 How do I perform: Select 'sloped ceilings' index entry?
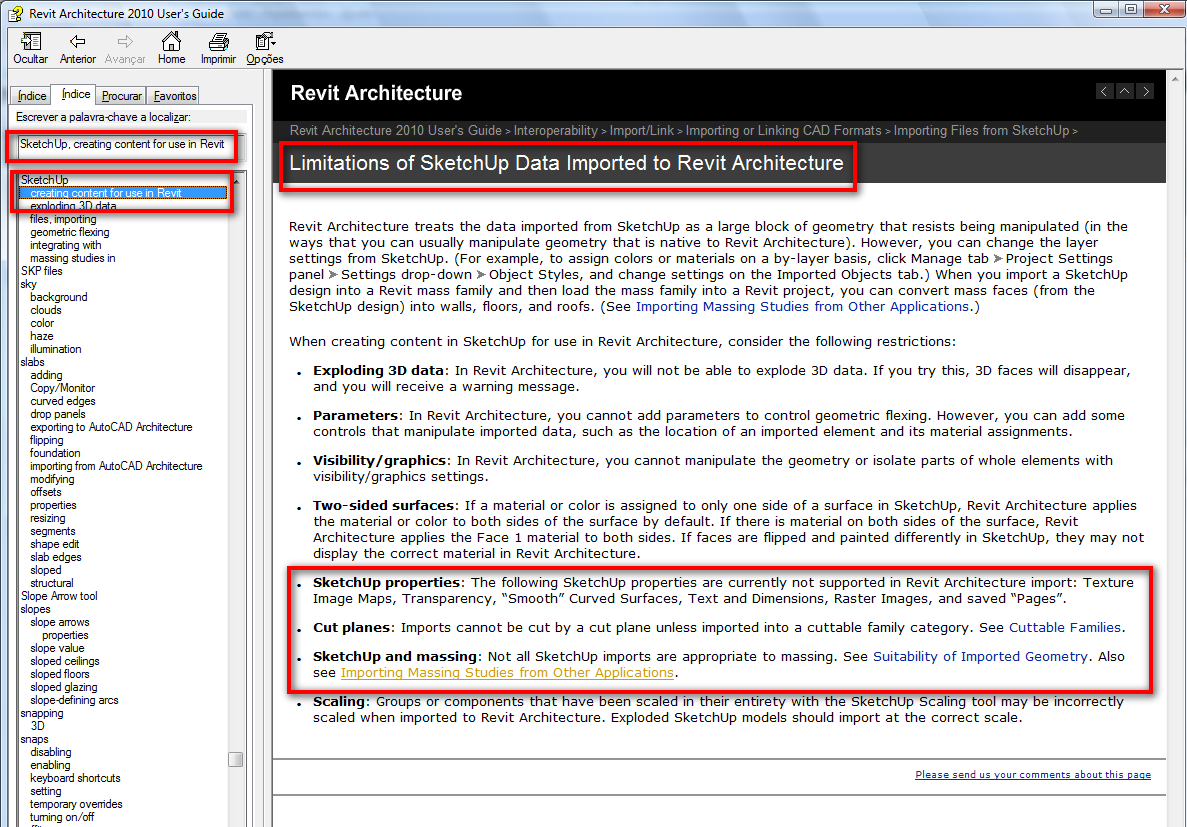pyautogui.click(x=65, y=661)
